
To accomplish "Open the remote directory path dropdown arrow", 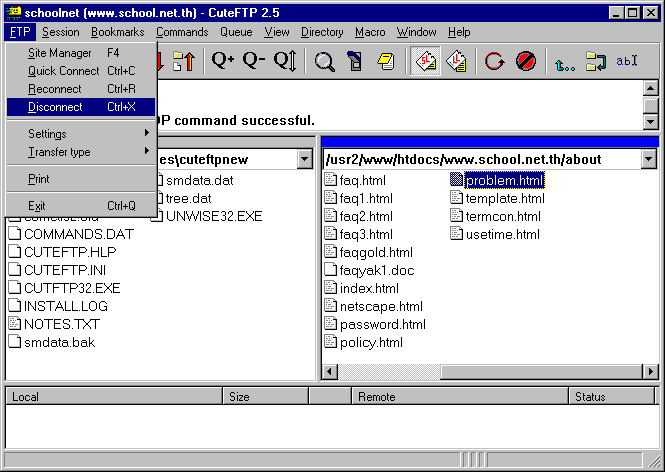I will coord(649,159).
